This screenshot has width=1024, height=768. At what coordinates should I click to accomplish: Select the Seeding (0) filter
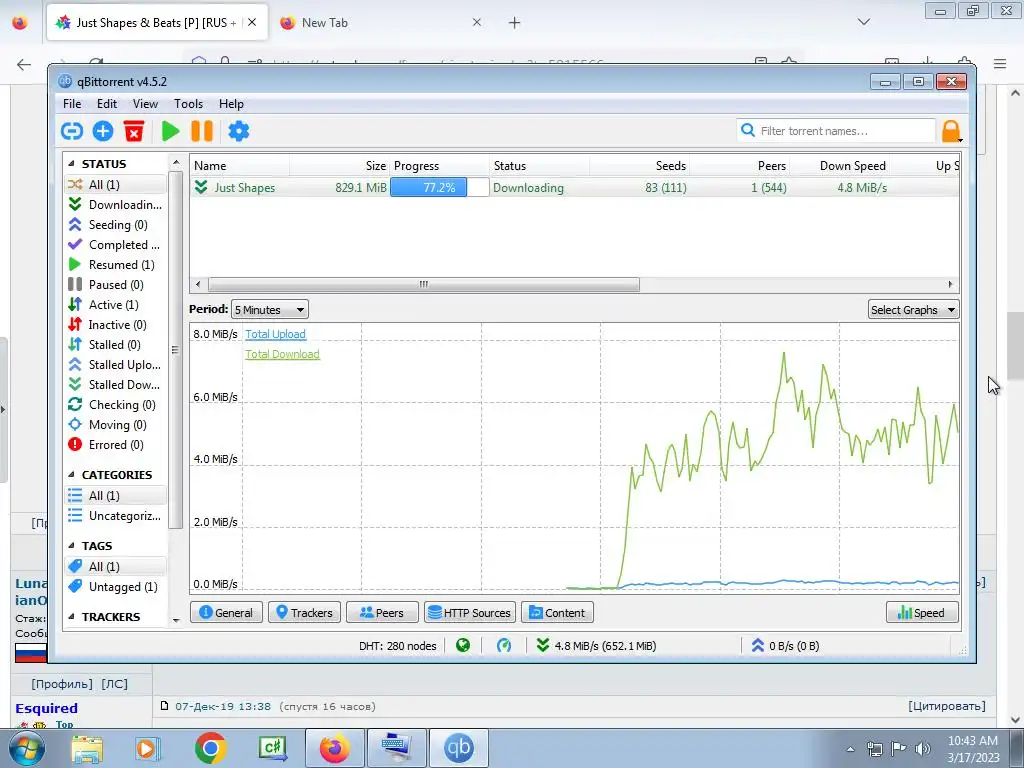pyautogui.click(x=116, y=225)
